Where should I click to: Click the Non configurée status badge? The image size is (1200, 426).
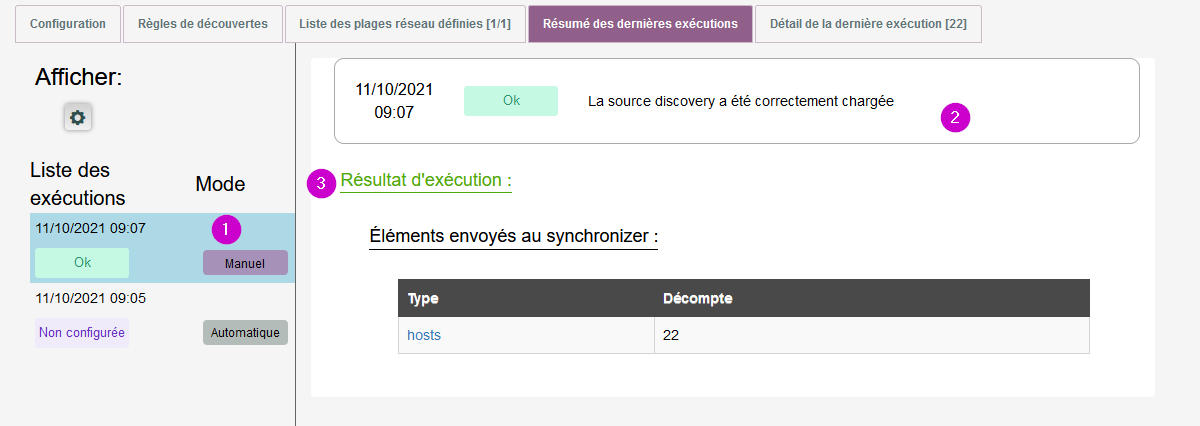pyautogui.click(x=82, y=333)
